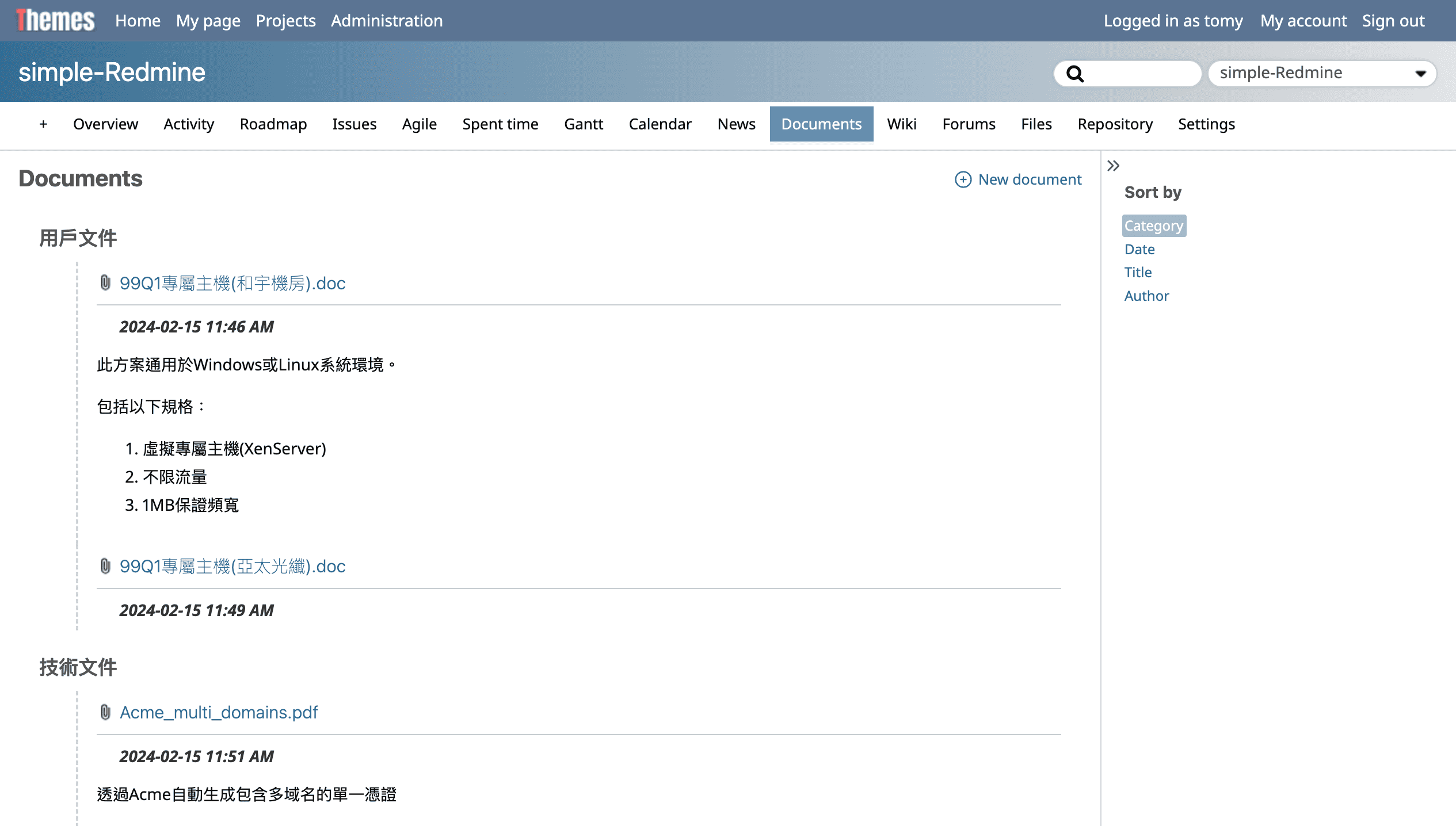Click paperclip icon next to 和宇機房 document
The width and height of the screenshot is (1456, 826).
click(105, 283)
